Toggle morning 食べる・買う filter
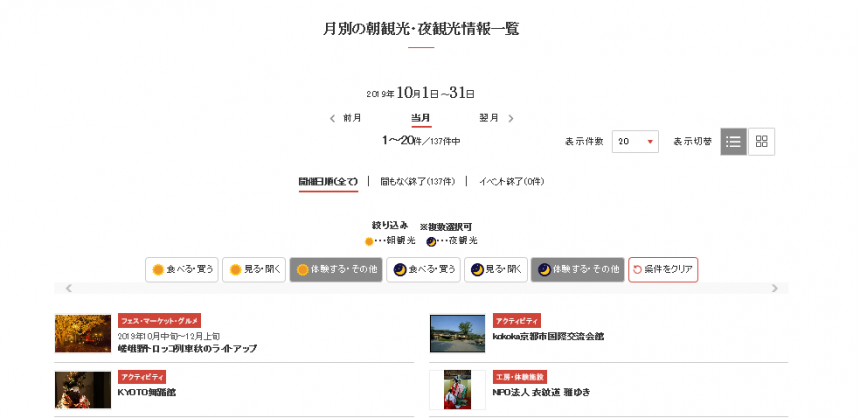The width and height of the screenshot is (860, 418). click(x=180, y=270)
